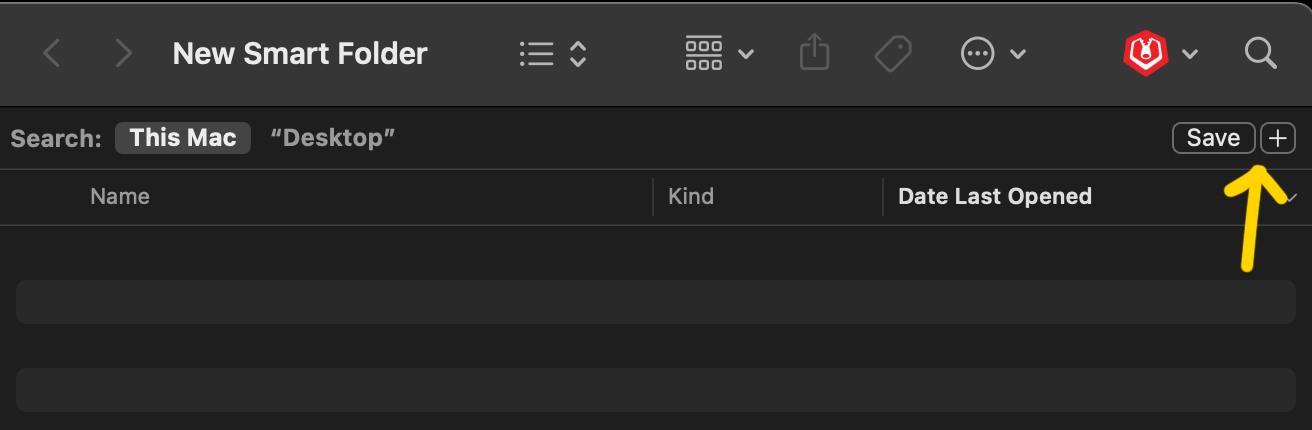The height and width of the screenshot is (430, 1312).
Task: Click the Group By grid icon
Action: coord(704,53)
